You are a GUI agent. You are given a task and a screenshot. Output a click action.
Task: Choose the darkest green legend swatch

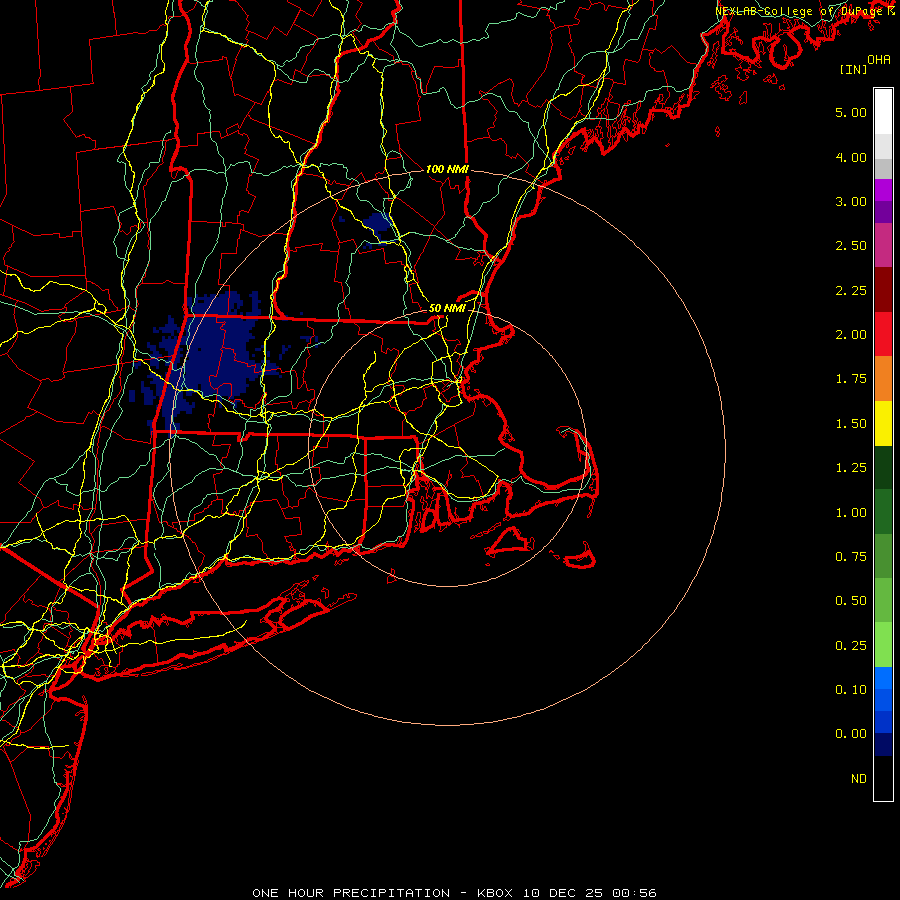[x=883, y=467]
